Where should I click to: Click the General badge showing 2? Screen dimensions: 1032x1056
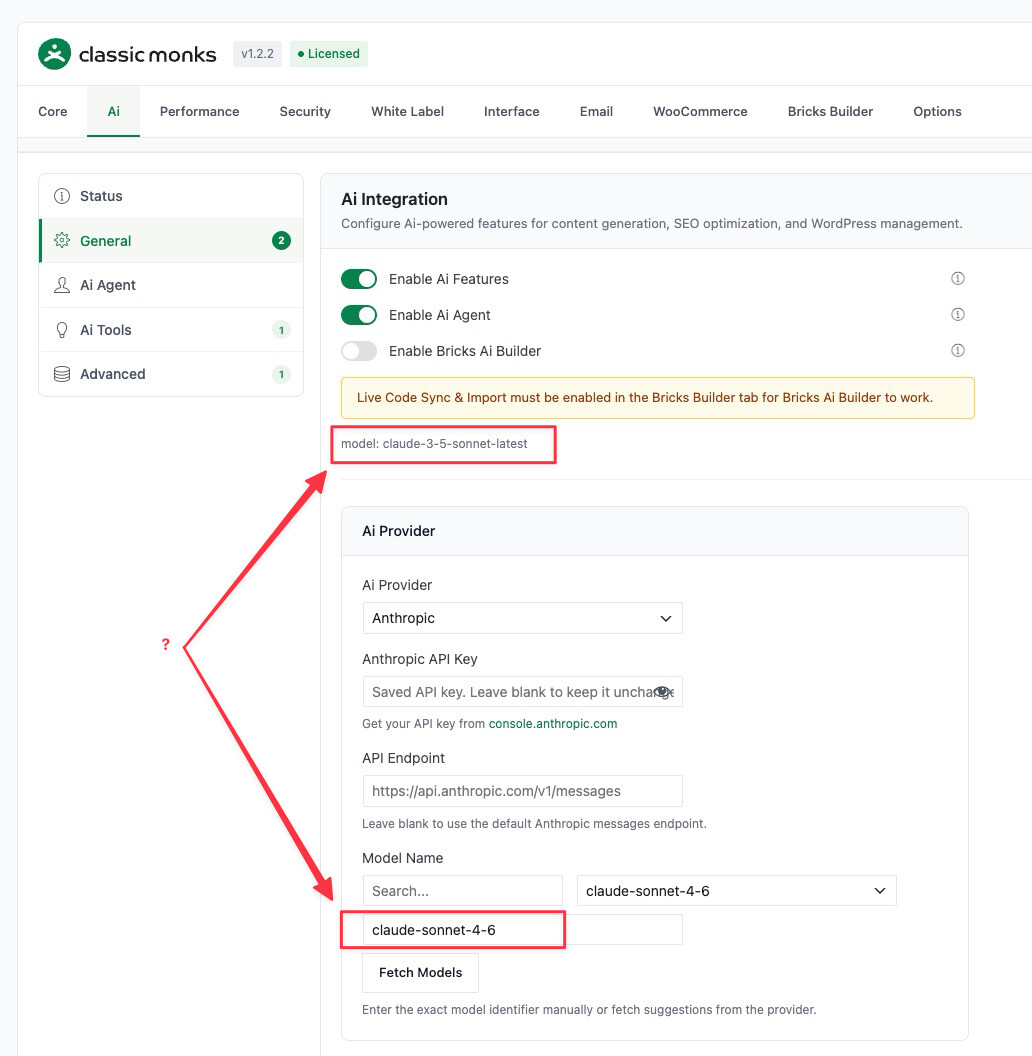[282, 240]
